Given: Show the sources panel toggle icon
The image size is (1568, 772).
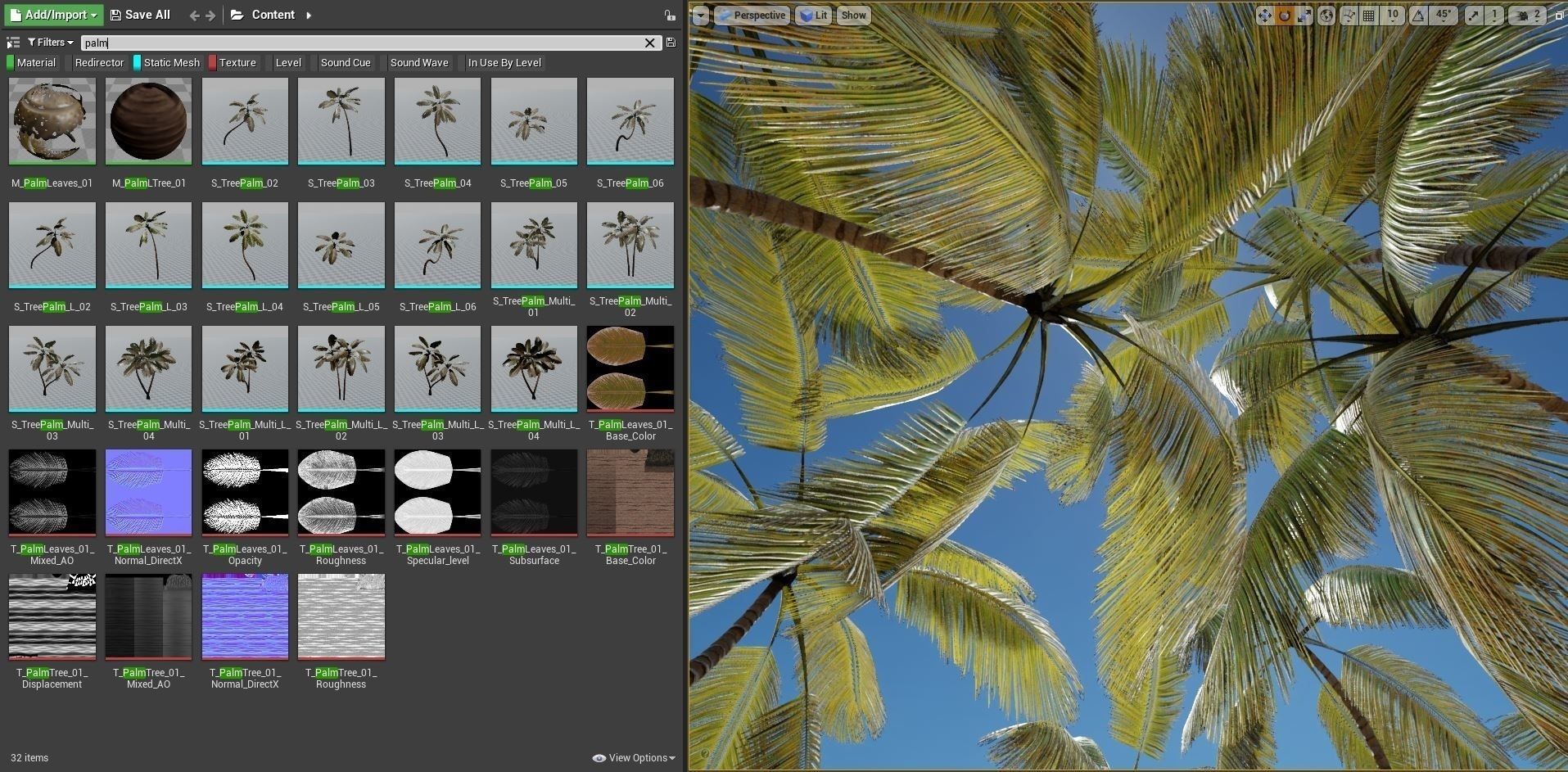Looking at the screenshot, I should click(x=12, y=43).
